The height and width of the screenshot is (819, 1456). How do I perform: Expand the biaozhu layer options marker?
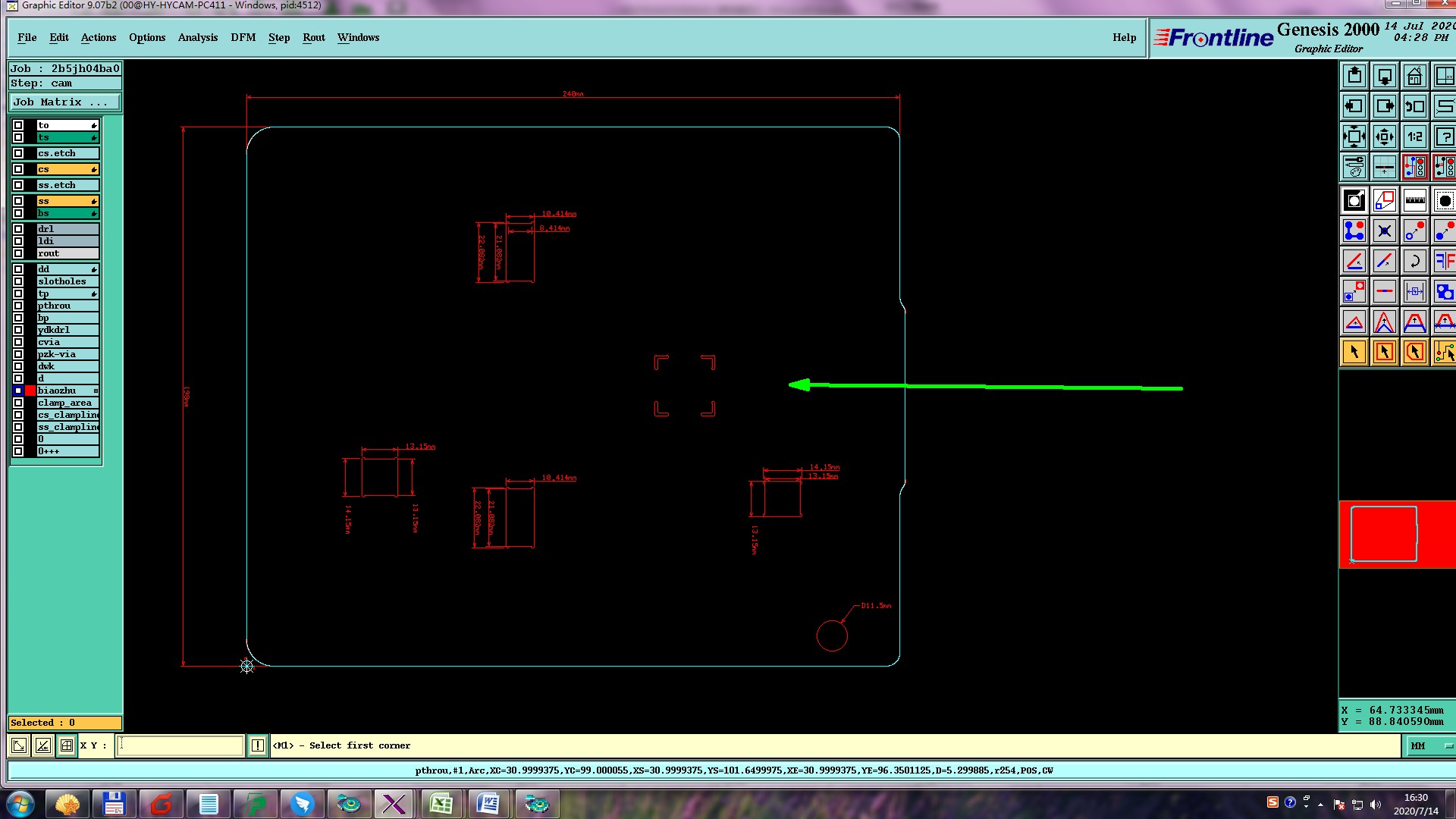coord(96,391)
